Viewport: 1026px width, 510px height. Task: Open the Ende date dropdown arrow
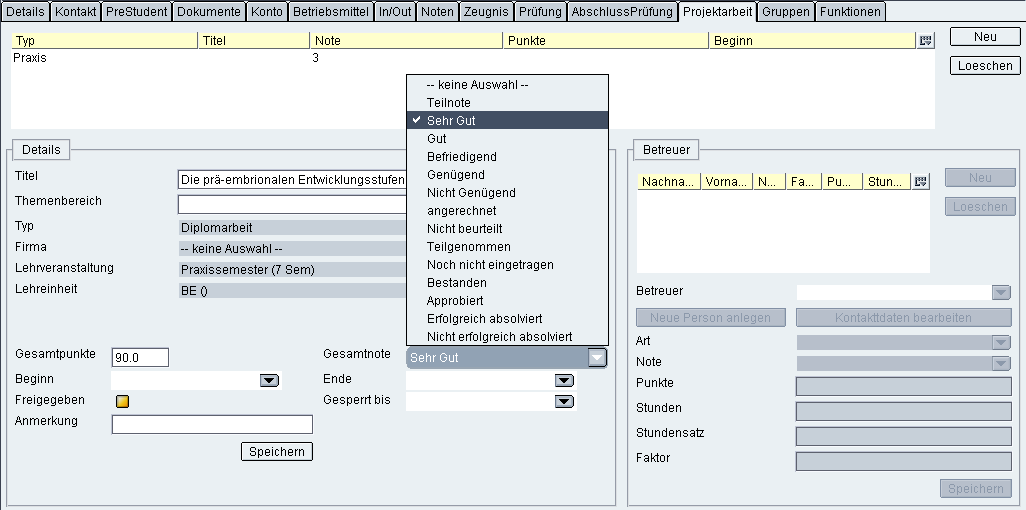click(x=564, y=381)
